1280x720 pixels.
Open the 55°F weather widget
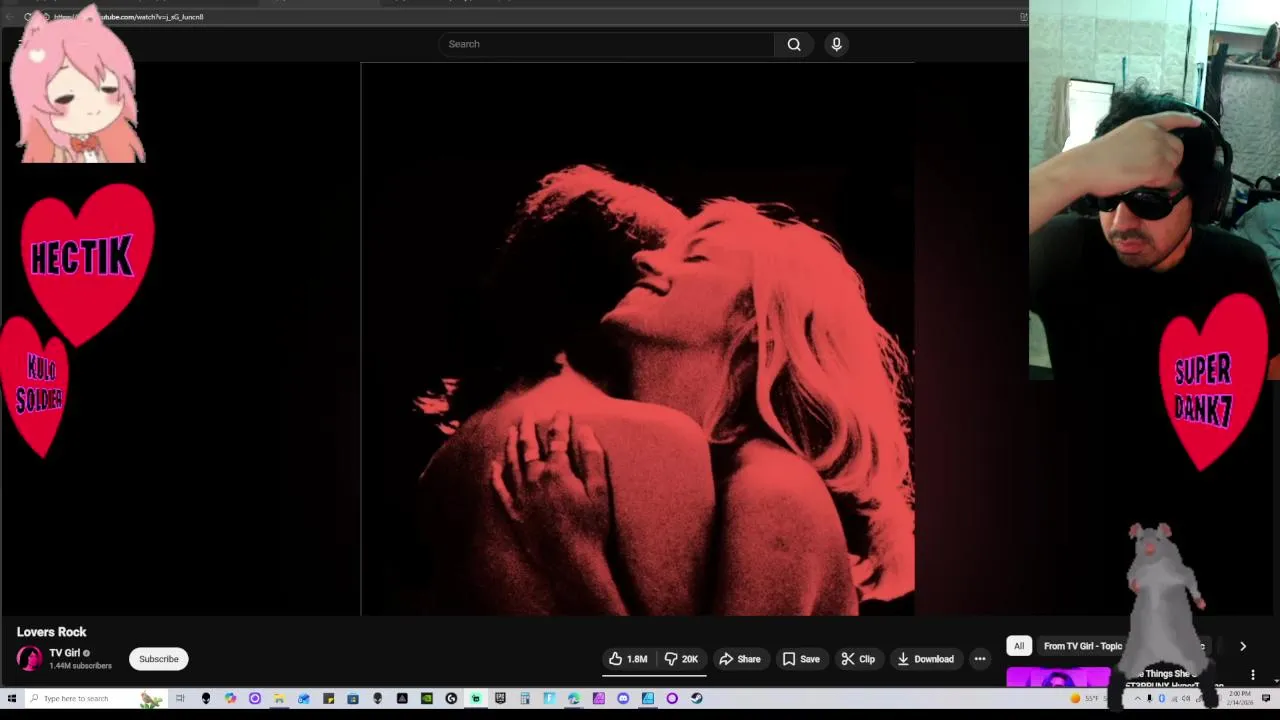1086,699
